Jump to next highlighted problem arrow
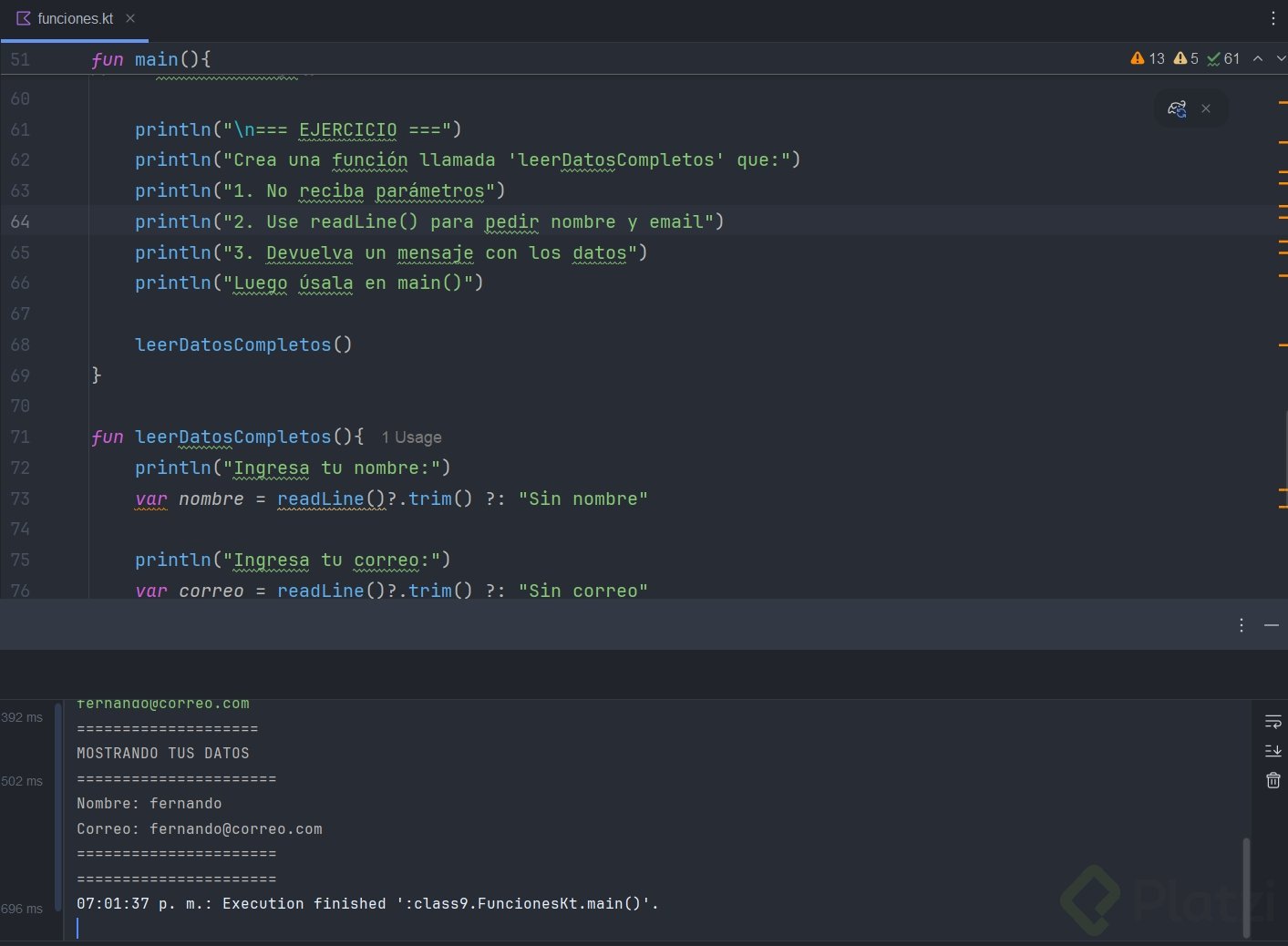1288x946 pixels. [1280, 58]
